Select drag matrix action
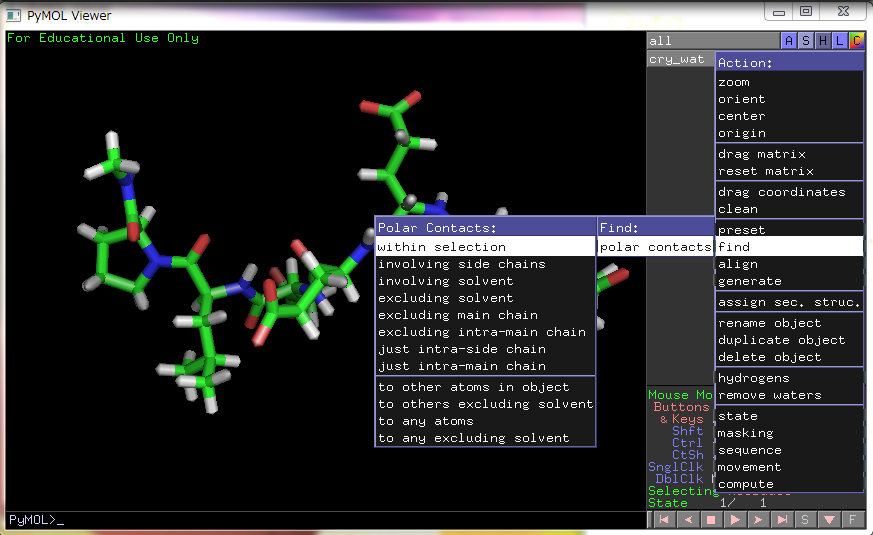 789,154
